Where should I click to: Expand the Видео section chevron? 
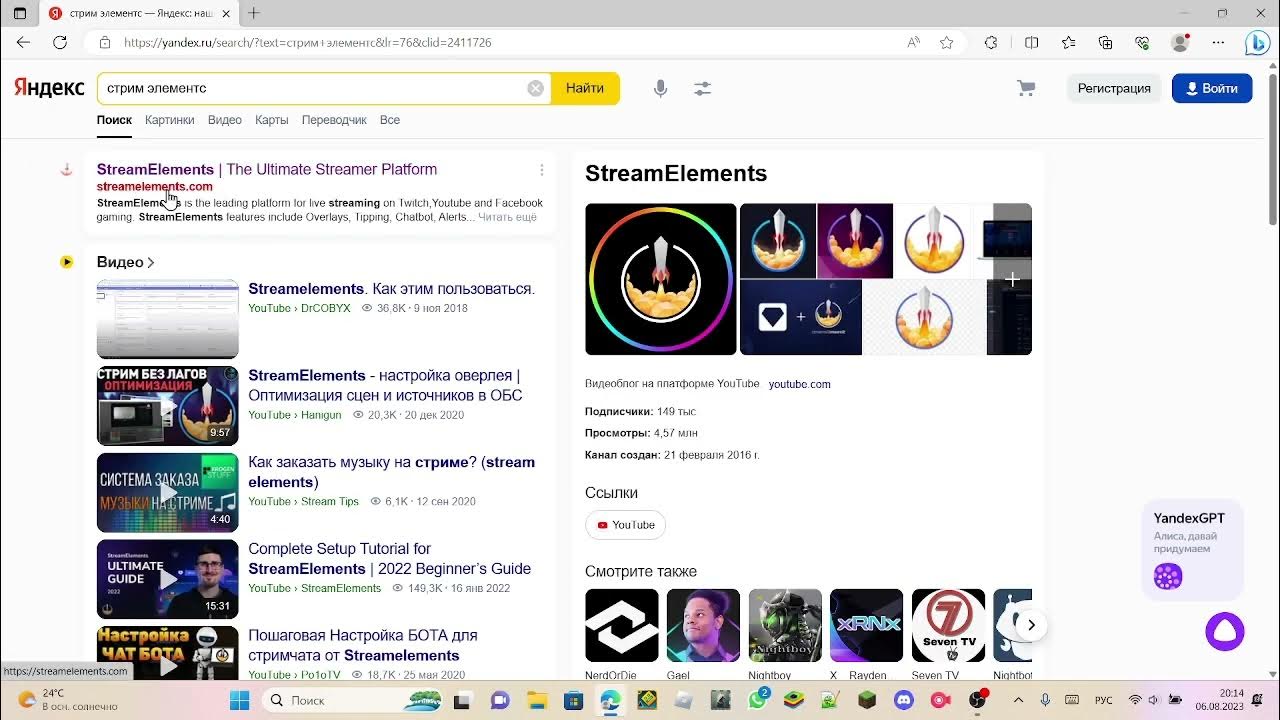(151, 263)
